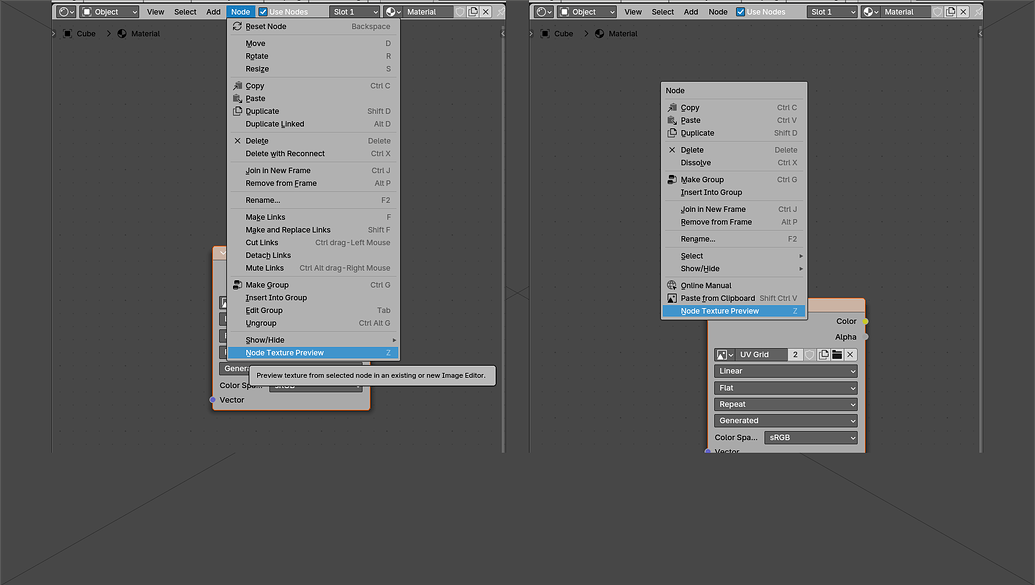The width and height of the screenshot is (1035, 585).
Task: Open Object shader type dropdown in right editor
Action: (587, 12)
